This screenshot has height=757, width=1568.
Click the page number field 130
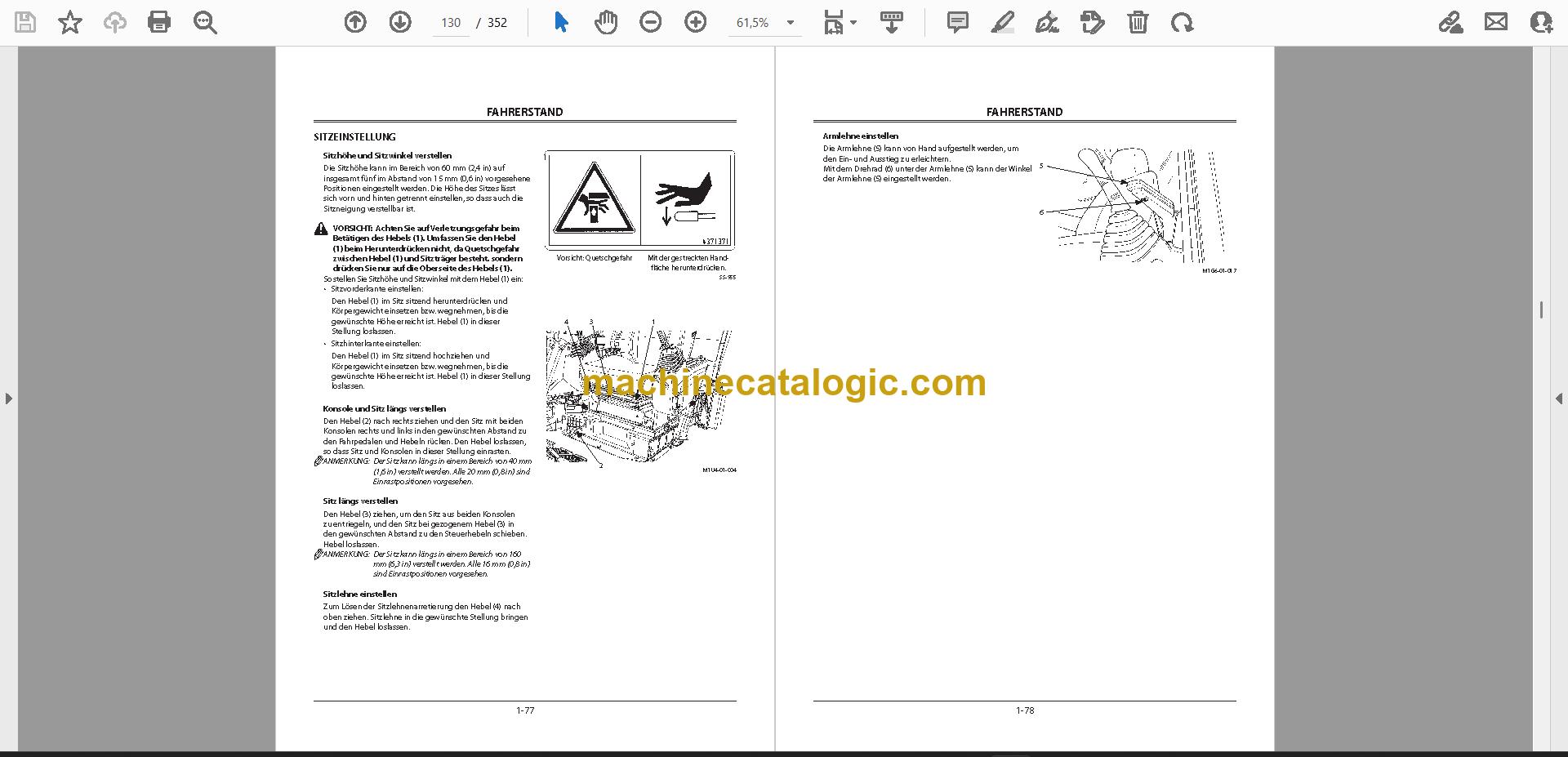coord(451,23)
